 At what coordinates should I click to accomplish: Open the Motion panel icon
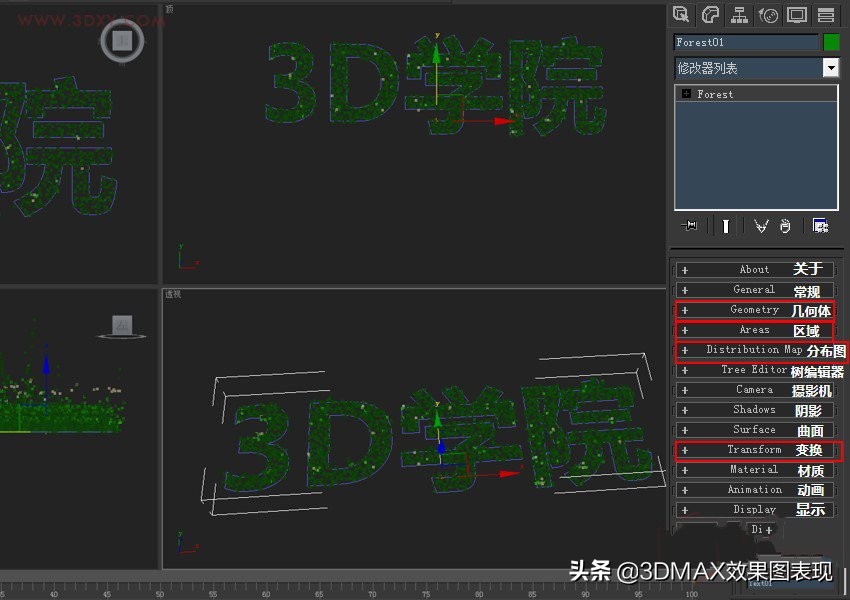point(767,15)
